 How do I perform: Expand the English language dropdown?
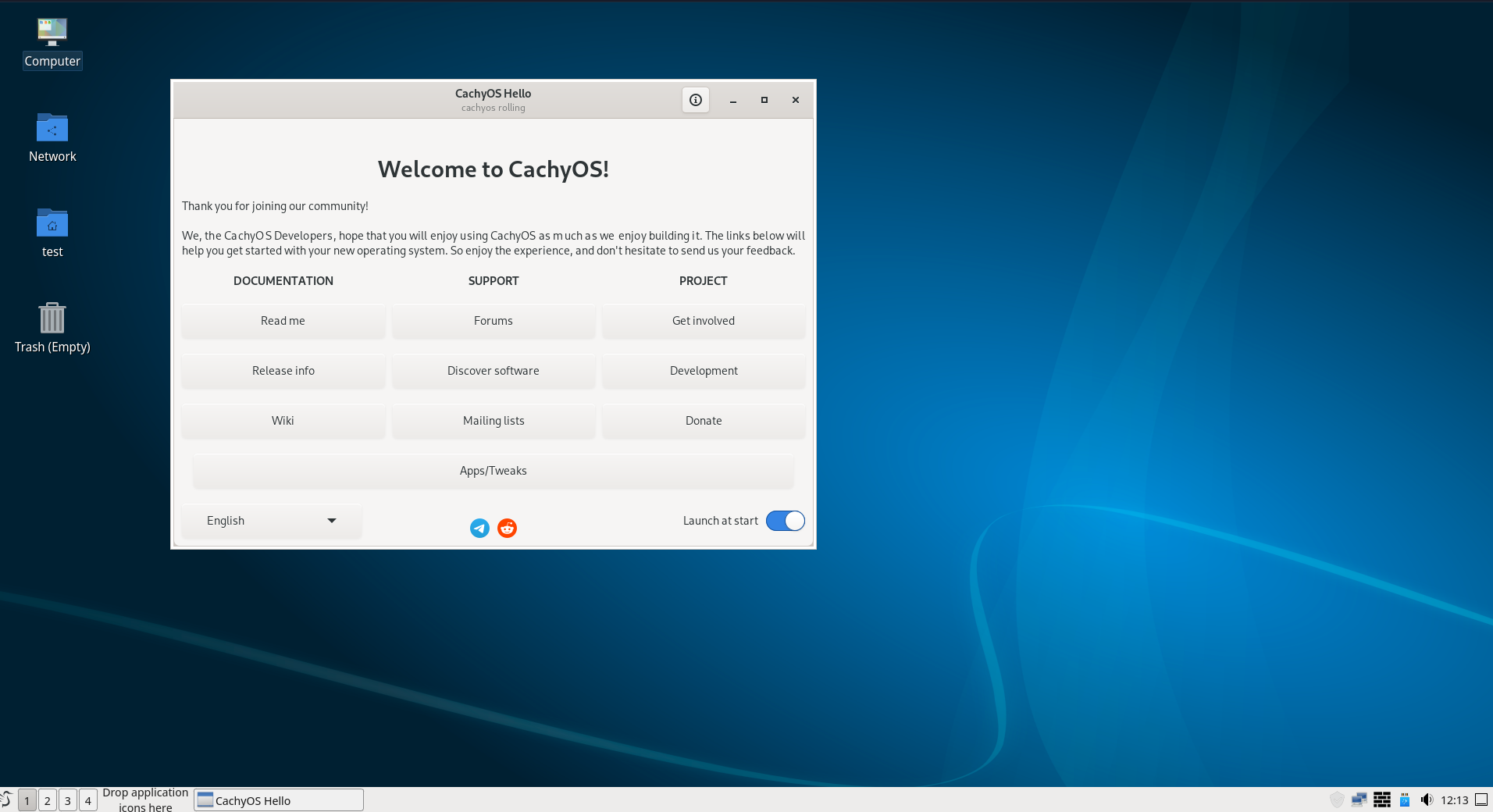click(x=271, y=521)
